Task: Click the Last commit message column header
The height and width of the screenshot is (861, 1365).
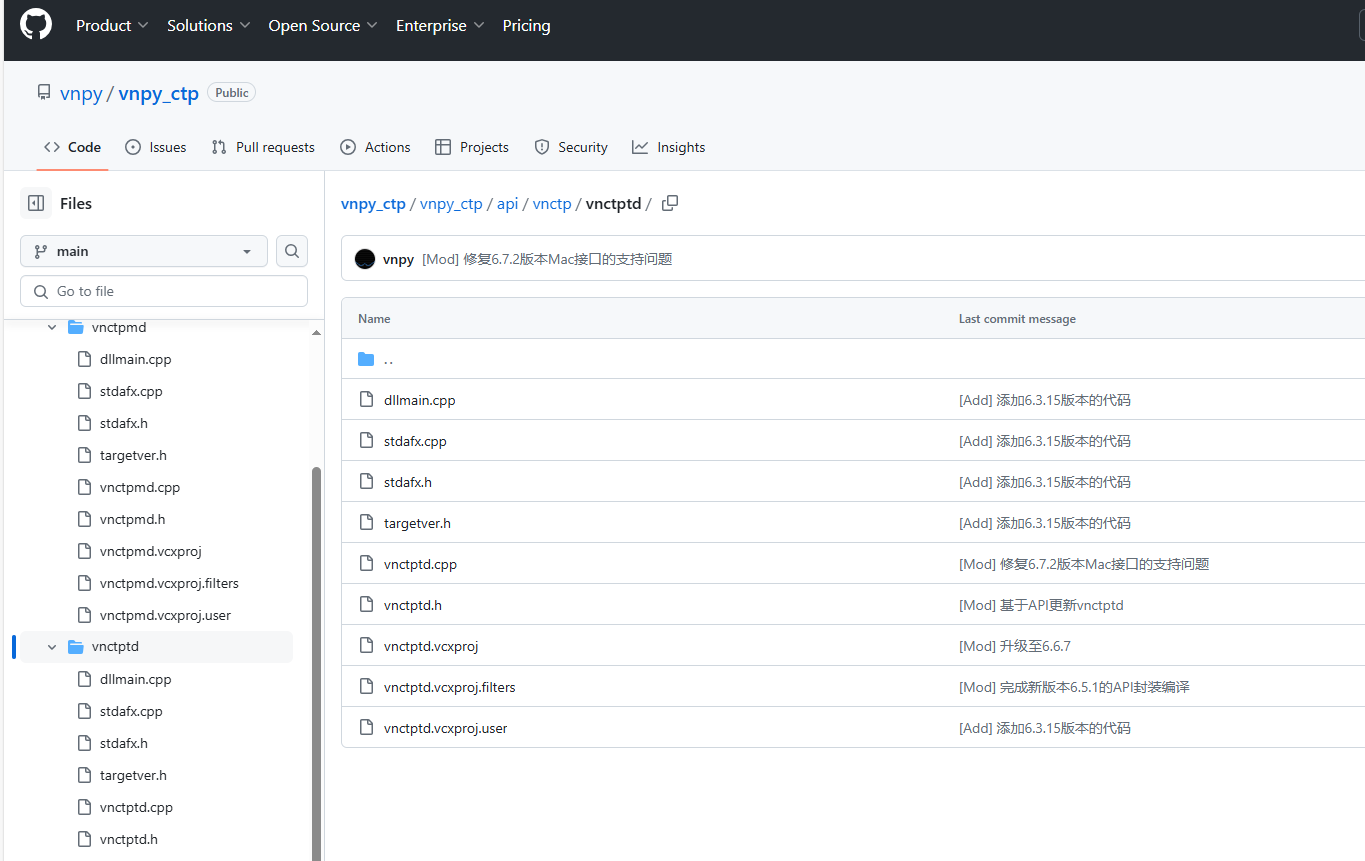Action: point(1017,319)
